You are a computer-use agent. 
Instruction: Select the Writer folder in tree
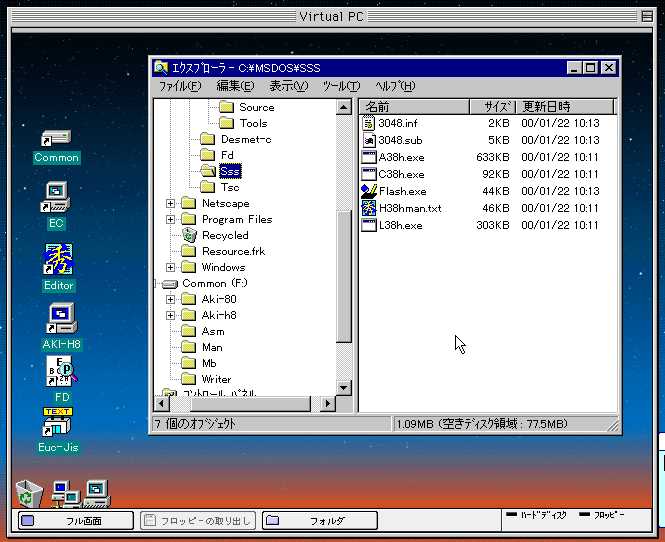[207, 379]
